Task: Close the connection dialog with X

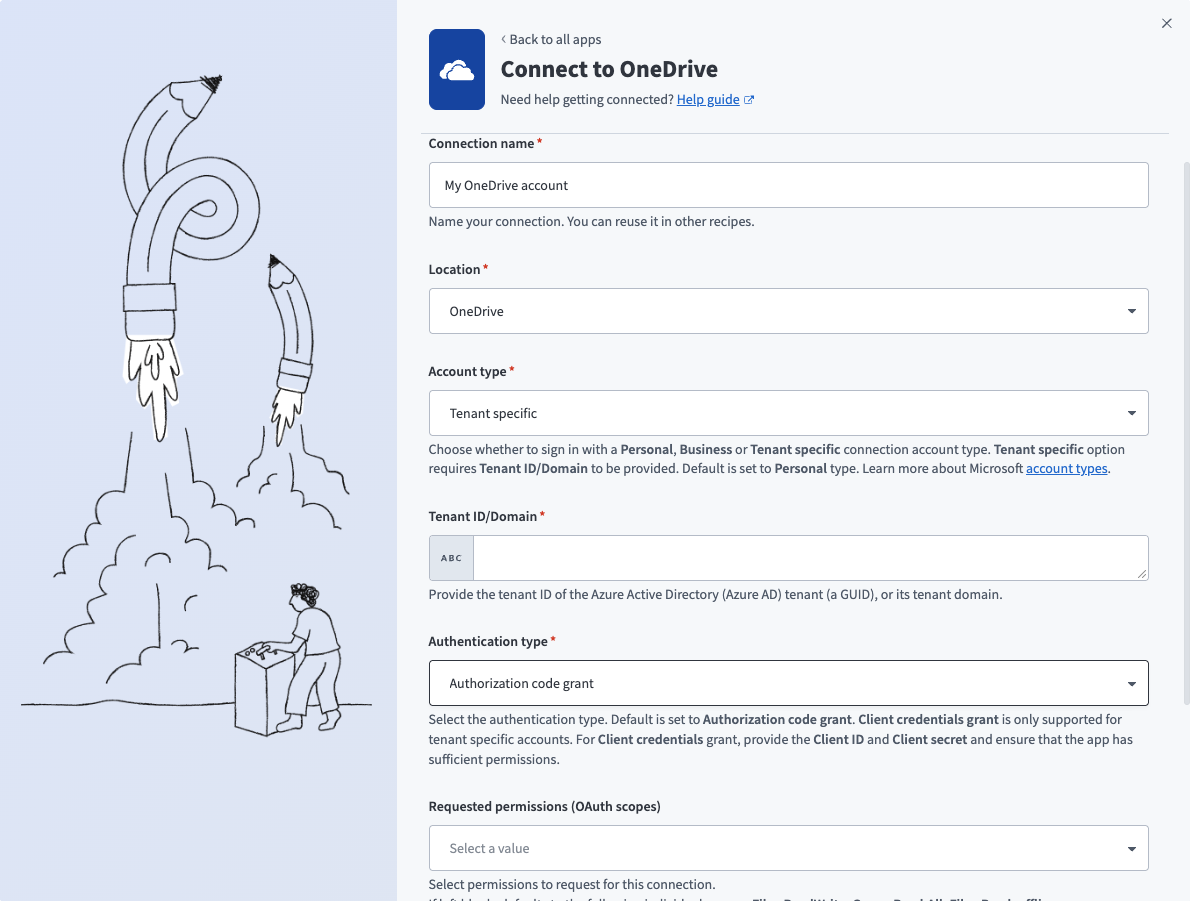Action: coord(1166,24)
